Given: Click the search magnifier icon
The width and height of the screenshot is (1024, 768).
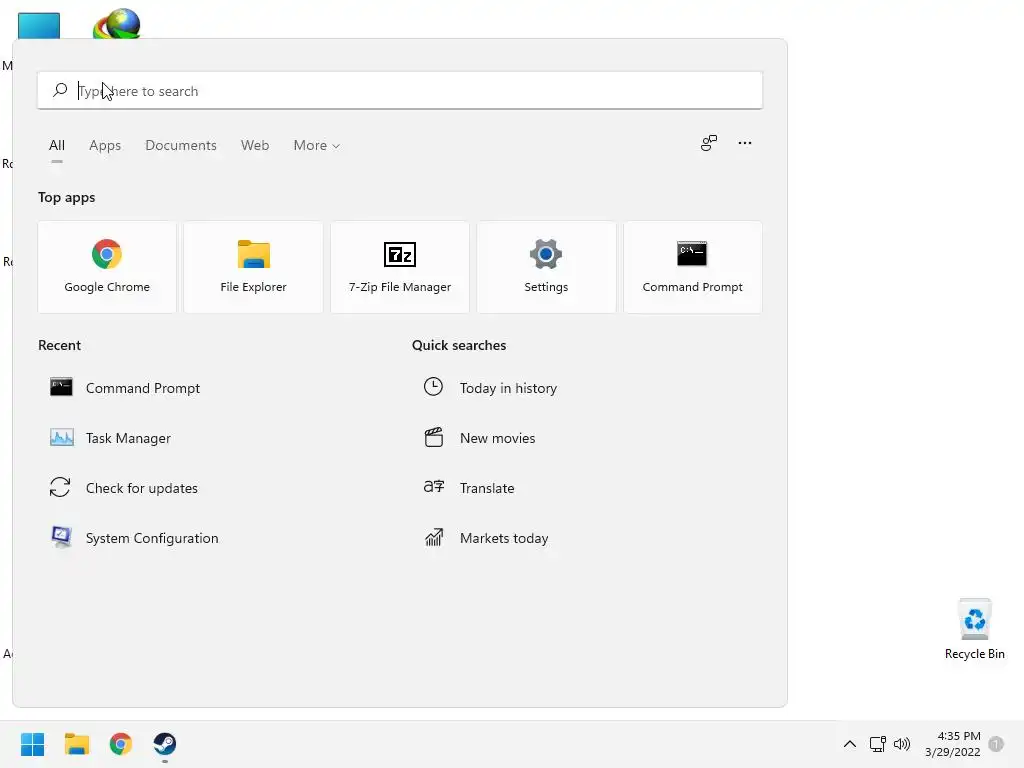Looking at the screenshot, I should click(60, 90).
